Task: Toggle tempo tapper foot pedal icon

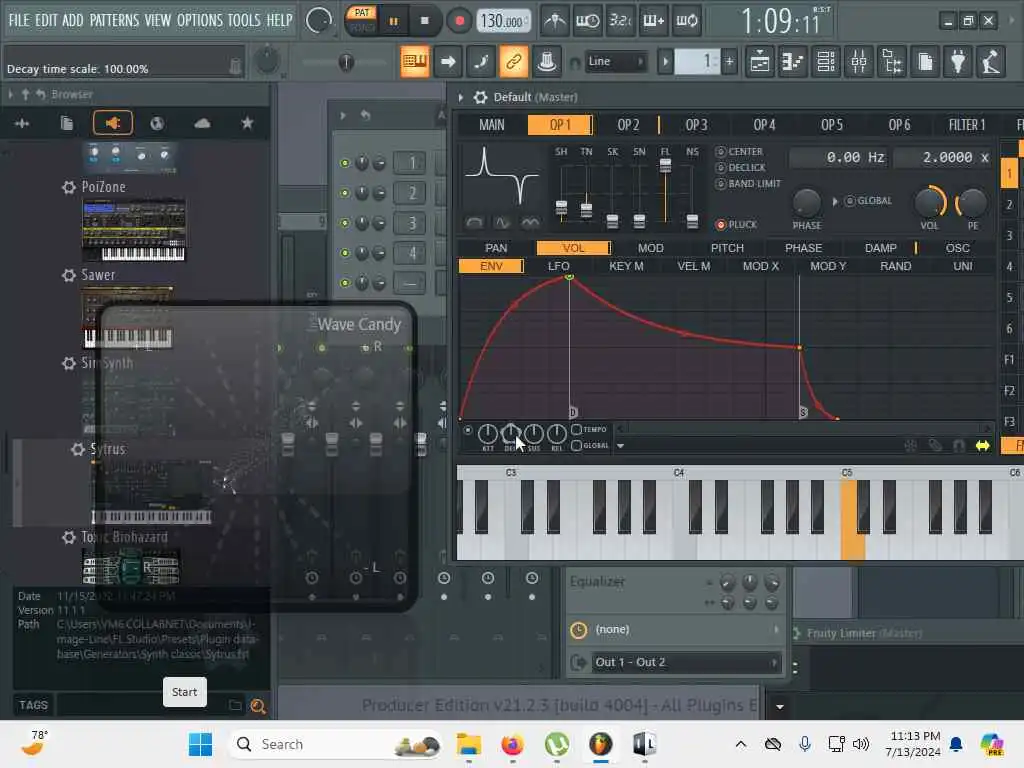Action: [991, 62]
